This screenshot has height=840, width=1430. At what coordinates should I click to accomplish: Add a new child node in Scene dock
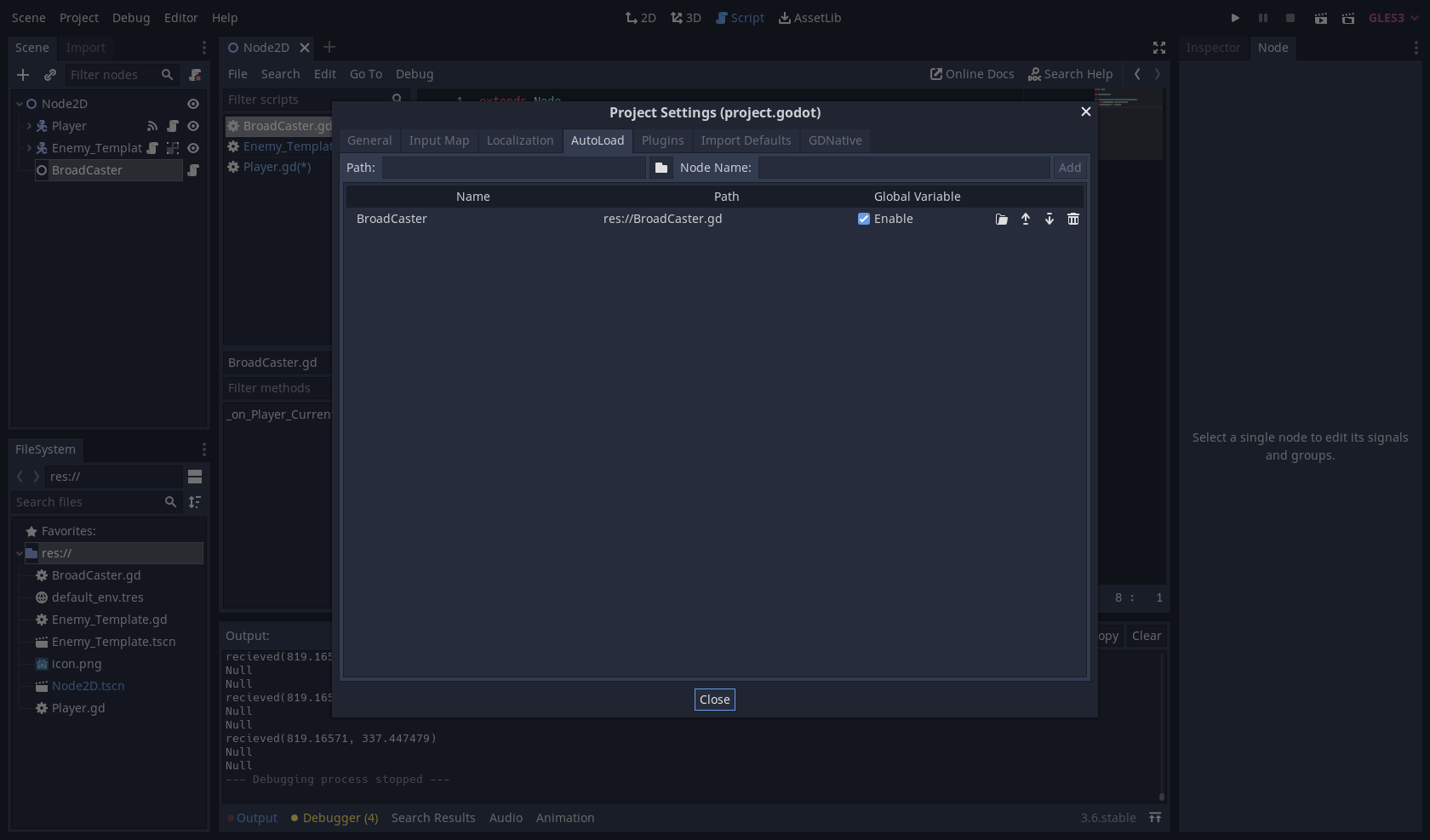coord(23,75)
